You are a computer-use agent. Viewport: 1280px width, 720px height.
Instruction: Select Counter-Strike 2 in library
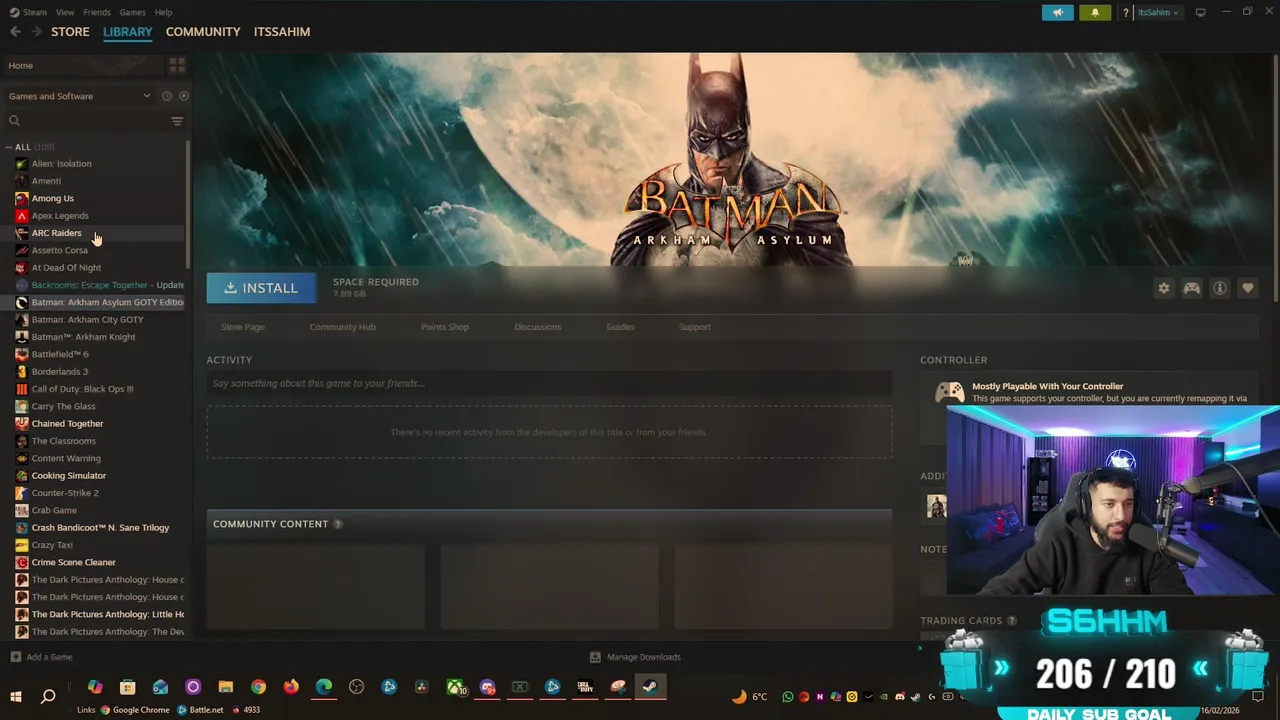64,493
